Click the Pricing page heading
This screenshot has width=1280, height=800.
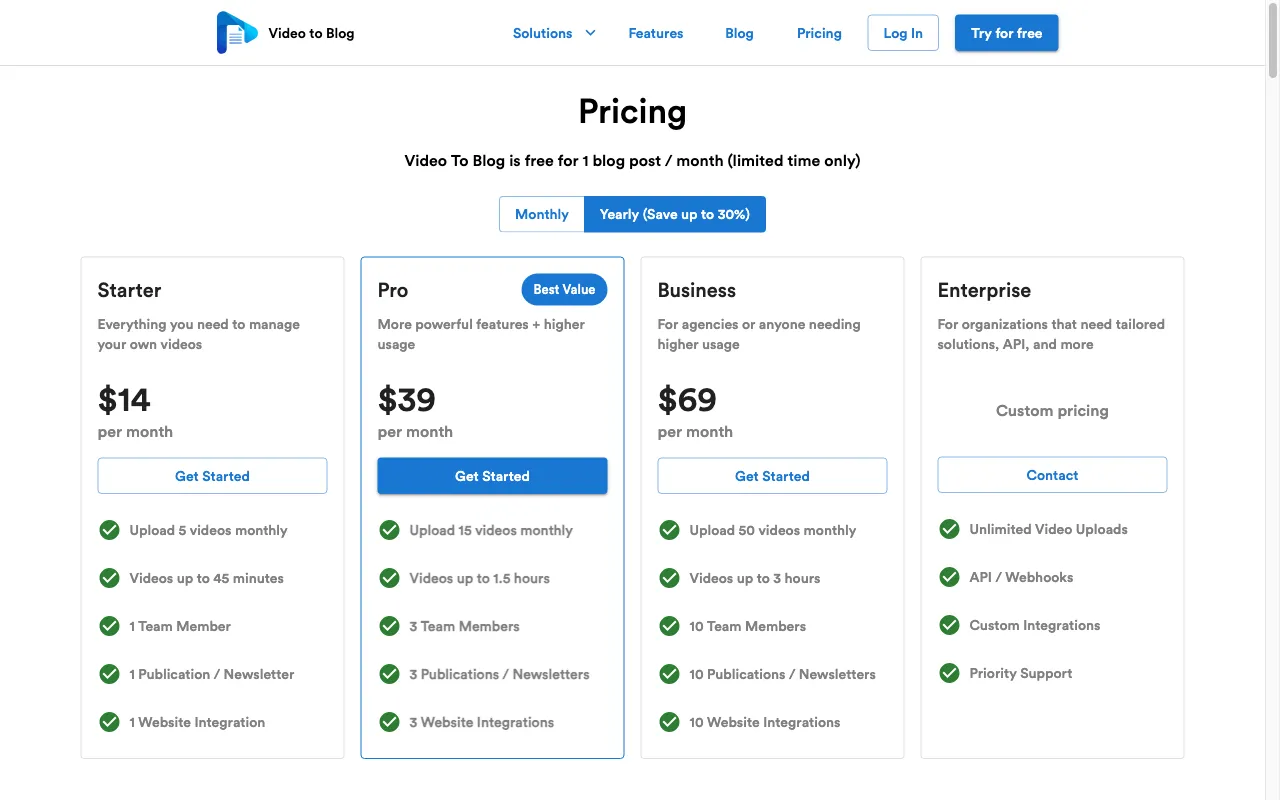632,111
